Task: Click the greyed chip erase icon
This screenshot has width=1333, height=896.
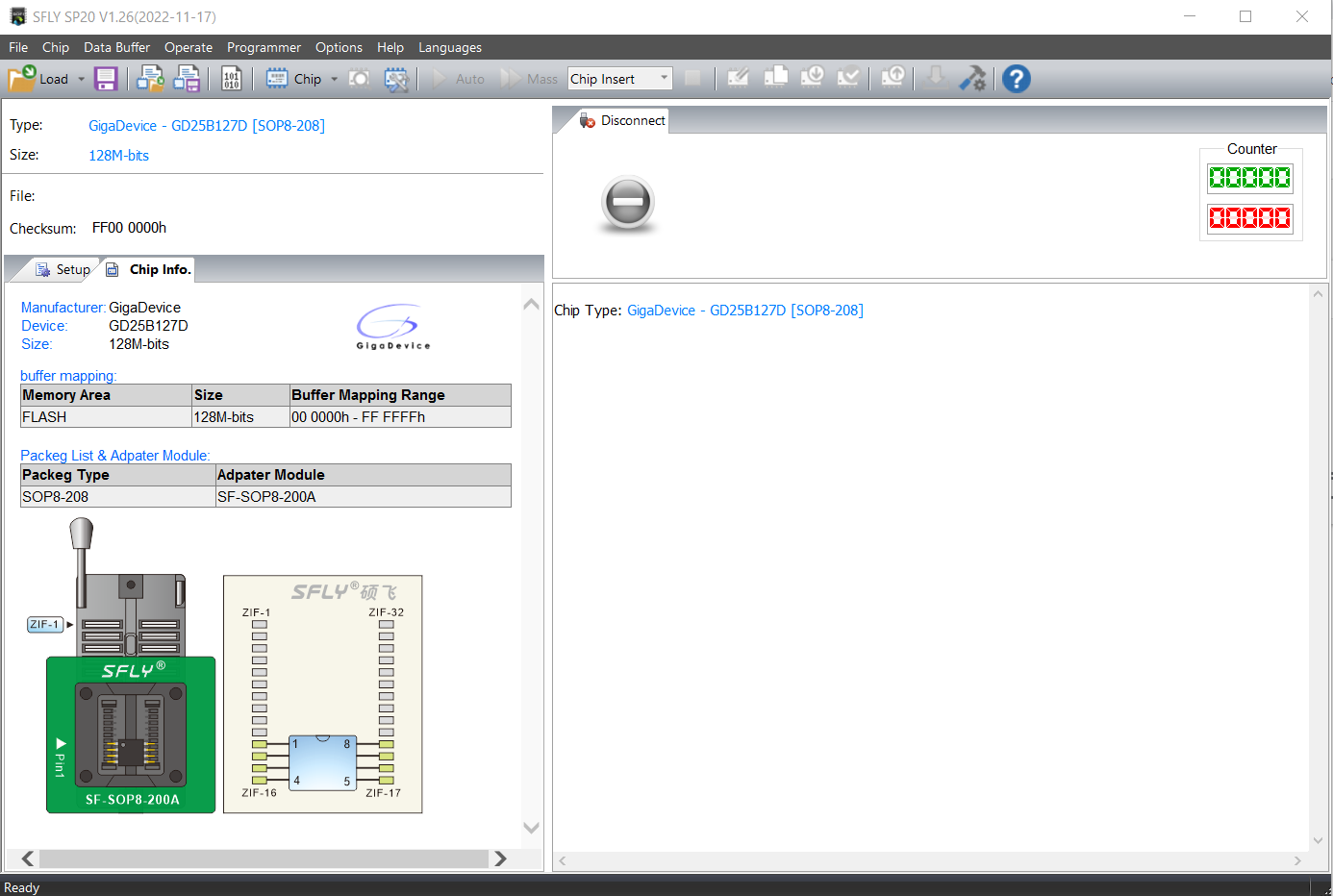Action: (738, 79)
